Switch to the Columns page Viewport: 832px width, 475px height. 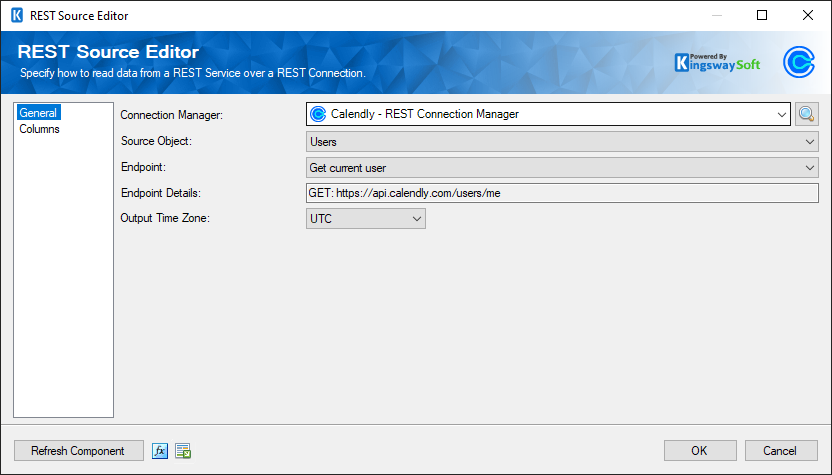click(39, 129)
